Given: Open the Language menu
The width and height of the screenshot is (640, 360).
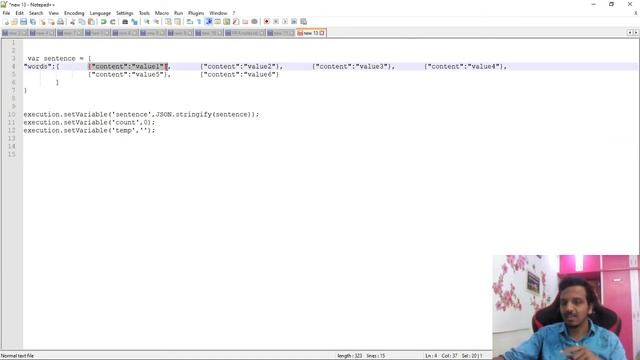Looking at the screenshot, I should click(x=100, y=13).
